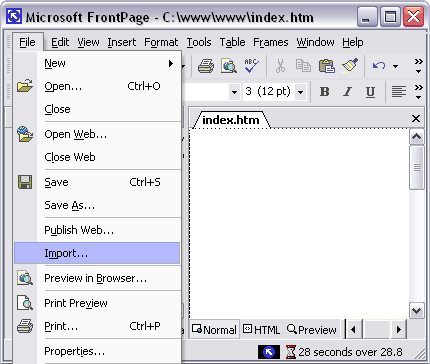Maximize the FrontPage window

pyautogui.click(x=390, y=16)
